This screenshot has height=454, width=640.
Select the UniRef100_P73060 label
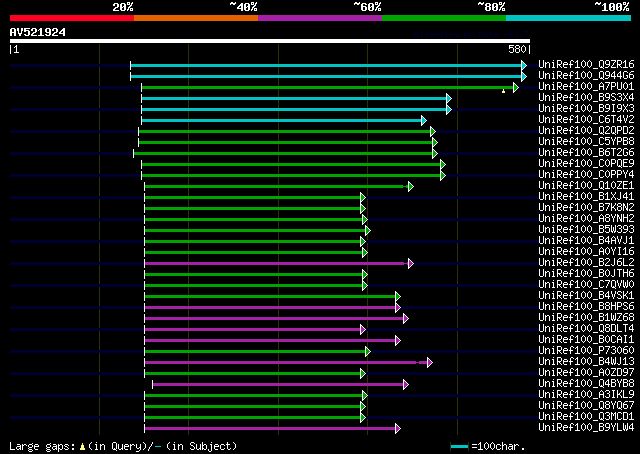coord(586,351)
